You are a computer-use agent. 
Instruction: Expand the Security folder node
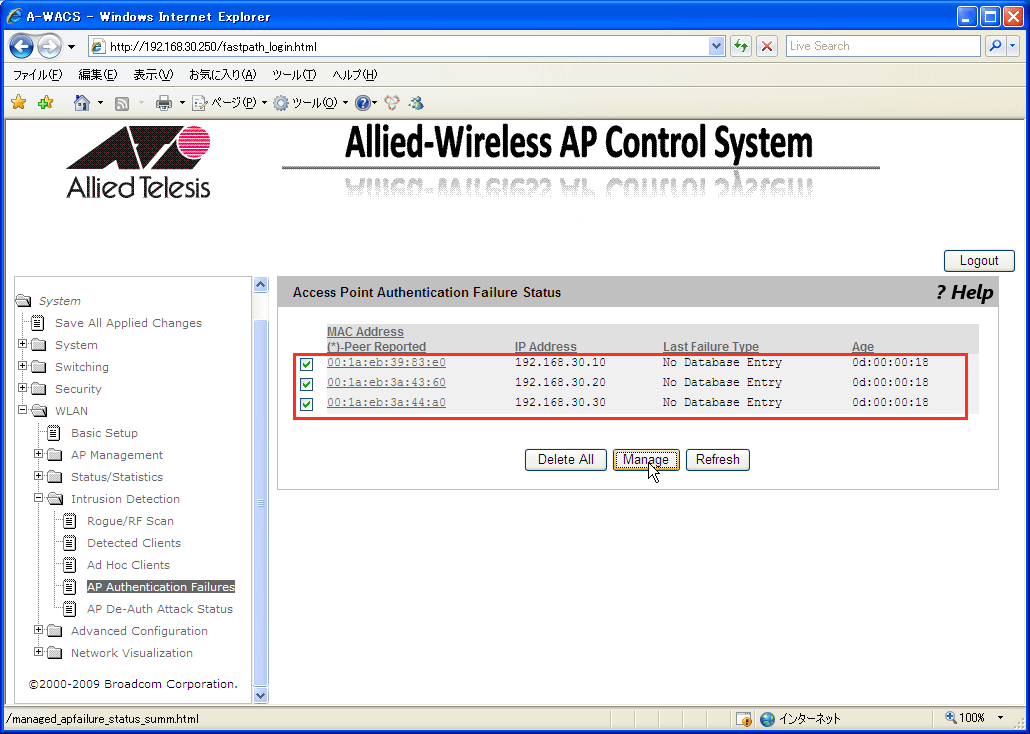(22, 388)
